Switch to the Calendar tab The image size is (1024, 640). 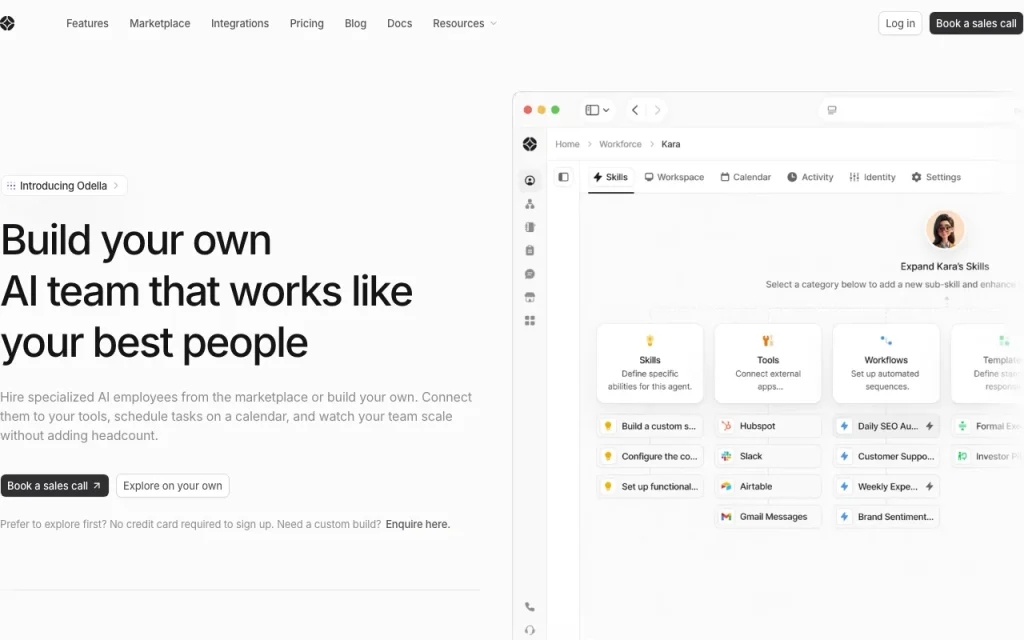pos(745,177)
